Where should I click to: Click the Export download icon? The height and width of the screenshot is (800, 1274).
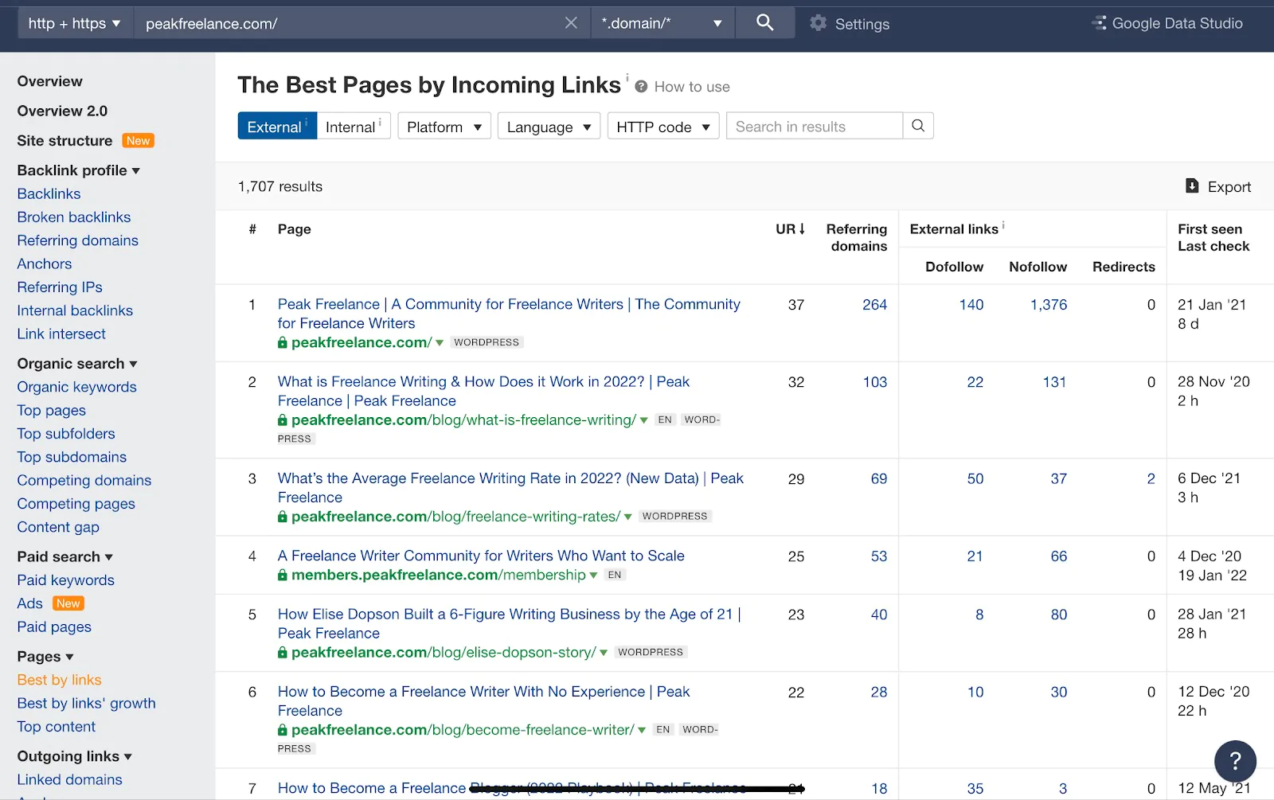[x=1192, y=186]
